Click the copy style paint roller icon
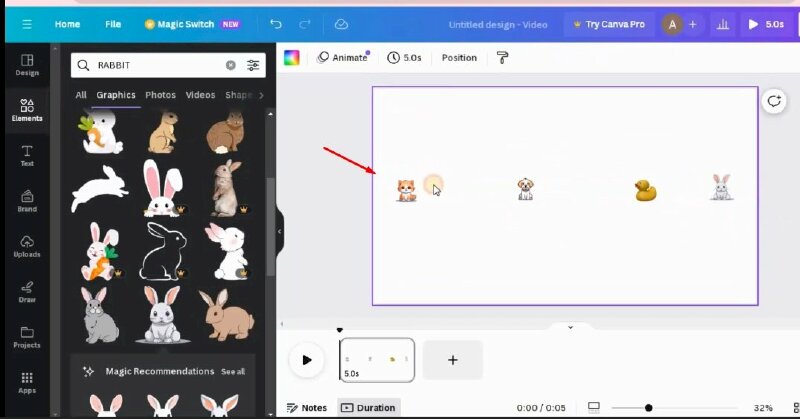This screenshot has width=800, height=419. click(x=503, y=58)
